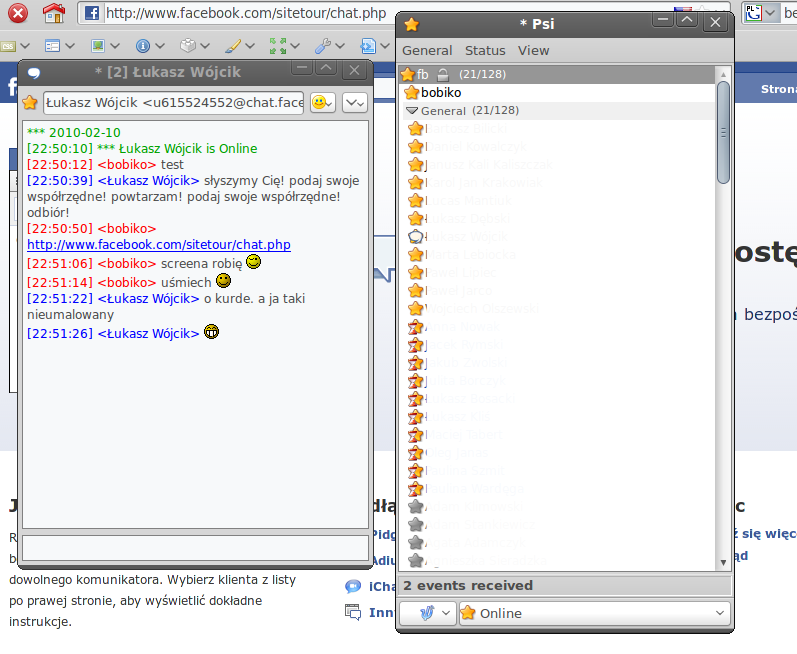Open the General menu in Psi
Viewport: 797px width, 654px height.
(x=427, y=50)
